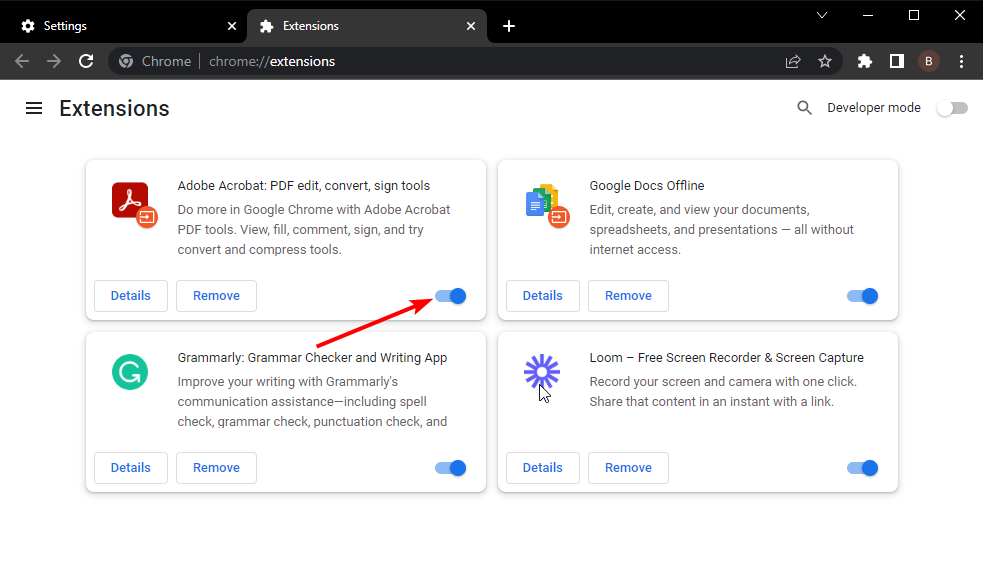983x581 pixels.
Task: Open the Extensions puzzle toolbar menu
Action: (x=865, y=61)
